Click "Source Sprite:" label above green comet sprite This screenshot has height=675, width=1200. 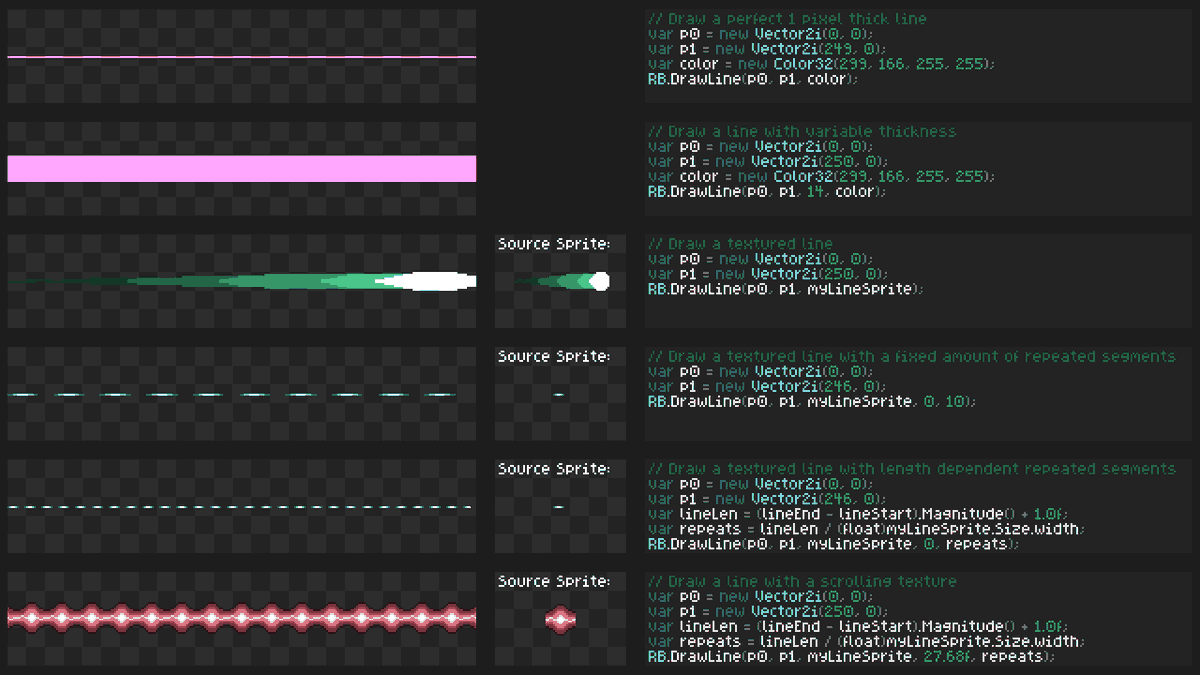pos(554,244)
